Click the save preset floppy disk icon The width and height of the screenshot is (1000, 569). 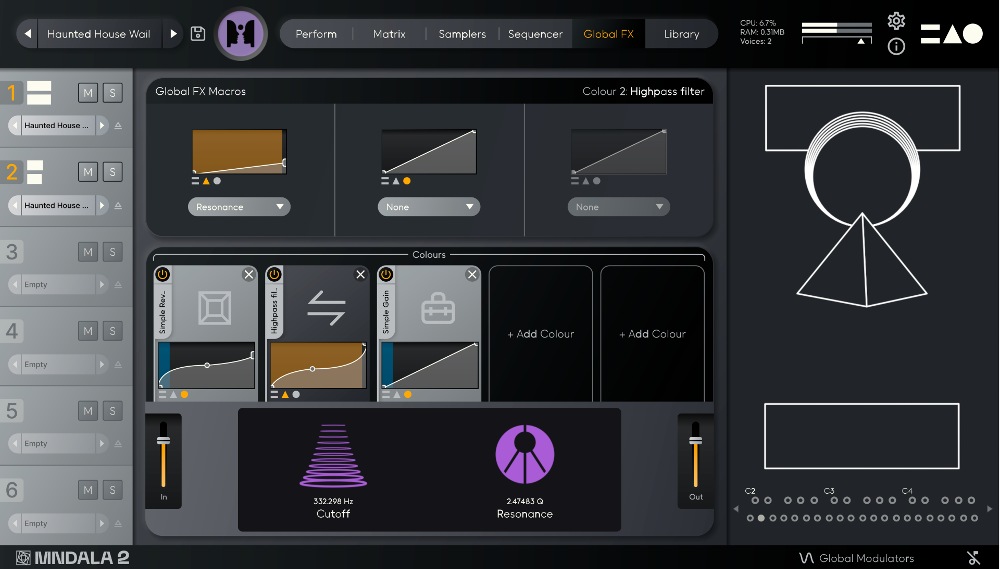(x=198, y=34)
